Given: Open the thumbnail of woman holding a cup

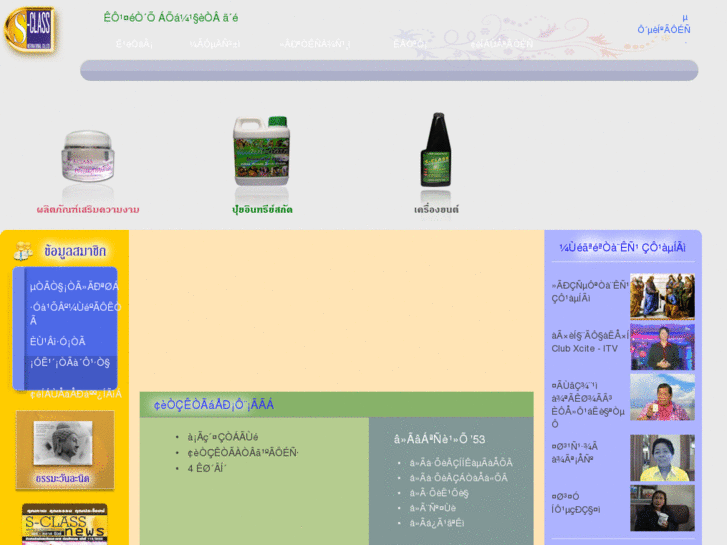Looking at the screenshot, I should pos(662,508).
